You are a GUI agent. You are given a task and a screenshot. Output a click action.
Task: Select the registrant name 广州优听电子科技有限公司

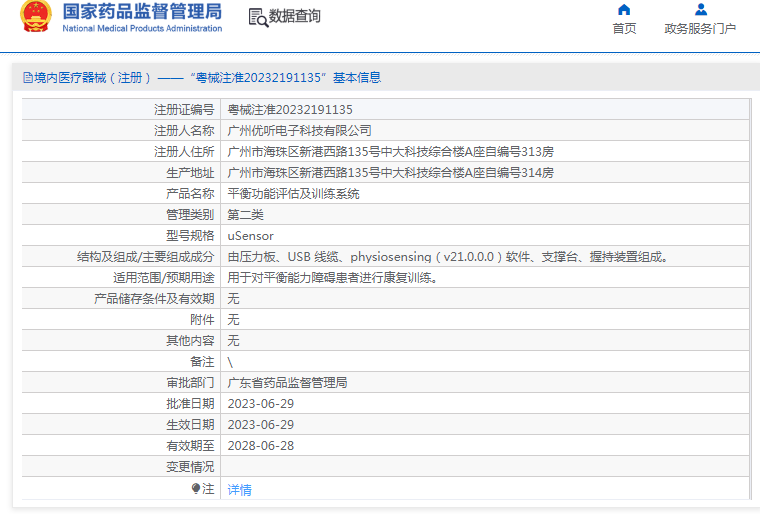point(300,130)
